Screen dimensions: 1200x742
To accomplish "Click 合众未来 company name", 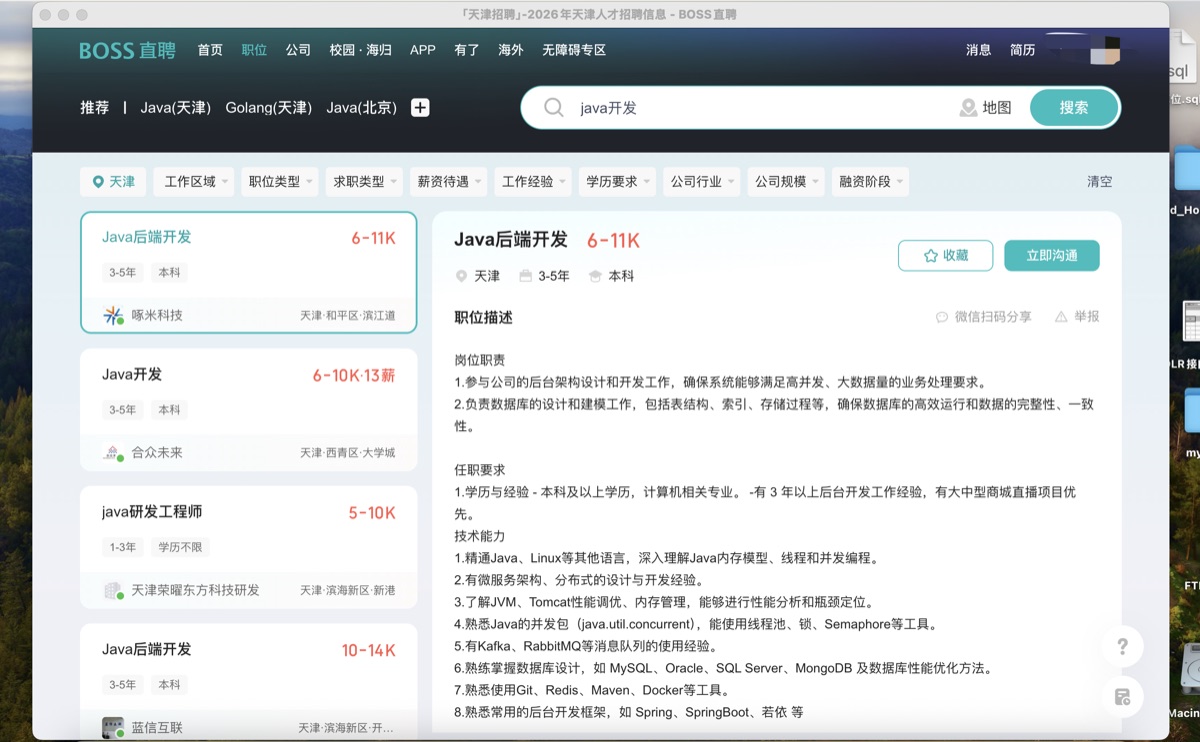I will click(157, 452).
